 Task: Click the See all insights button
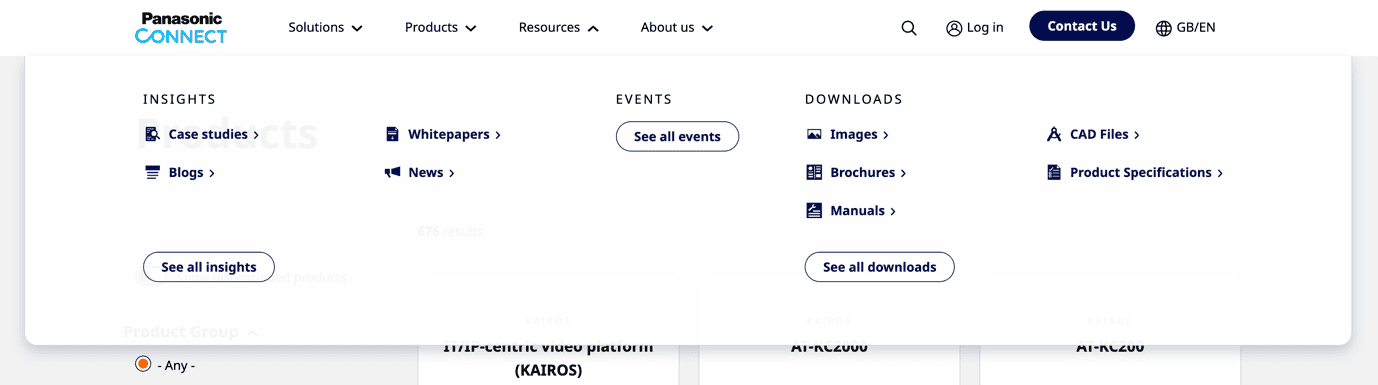coord(209,267)
